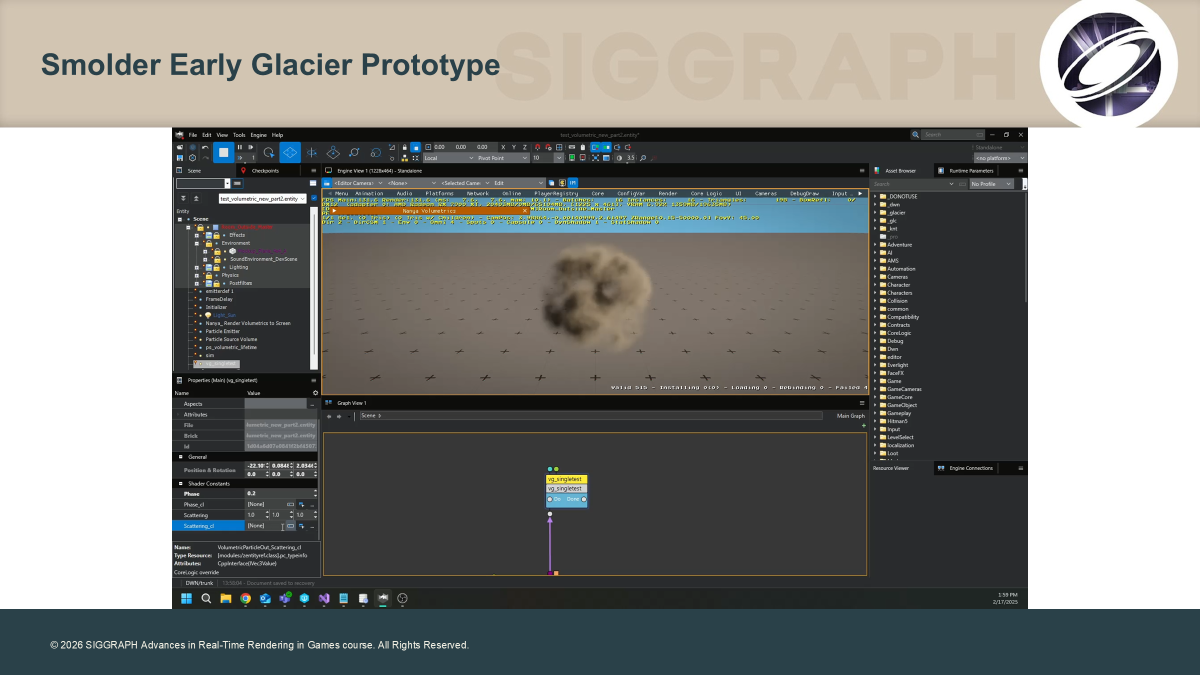The image size is (1200, 675).
Task: Click the X axis button
Action: [503, 147]
